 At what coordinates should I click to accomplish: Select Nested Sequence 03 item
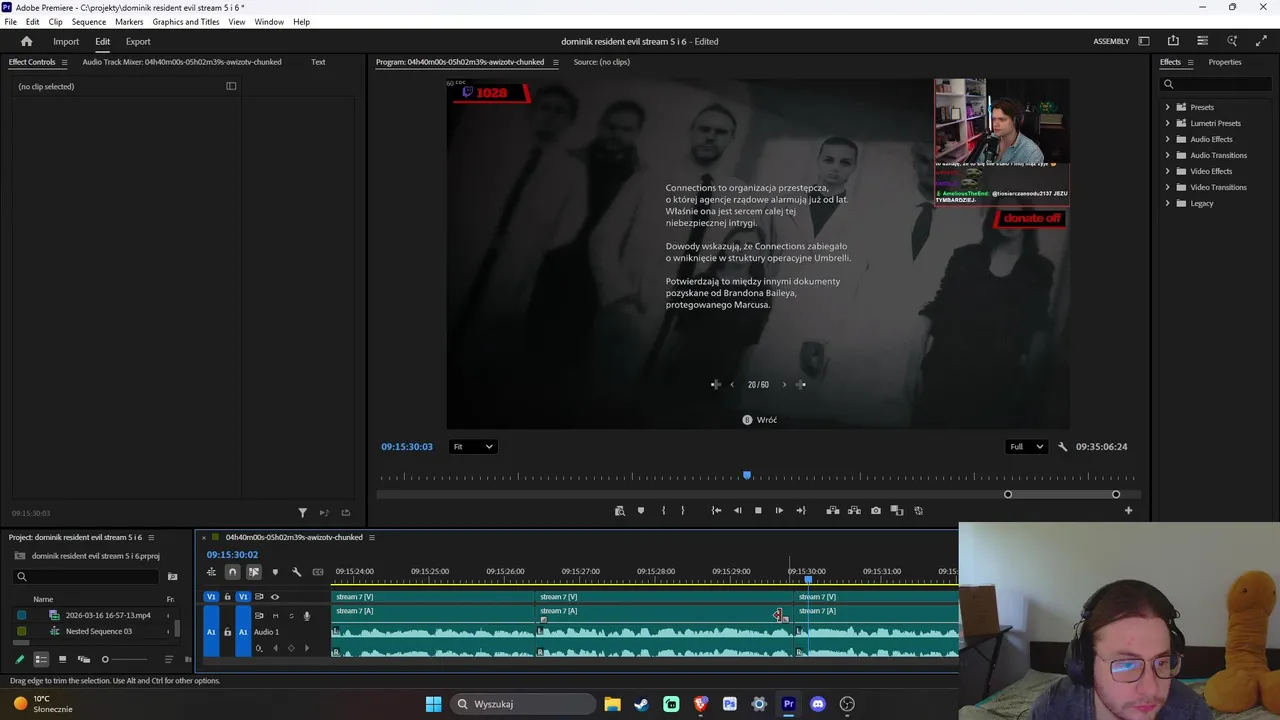pyautogui.click(x=99, y=631)
